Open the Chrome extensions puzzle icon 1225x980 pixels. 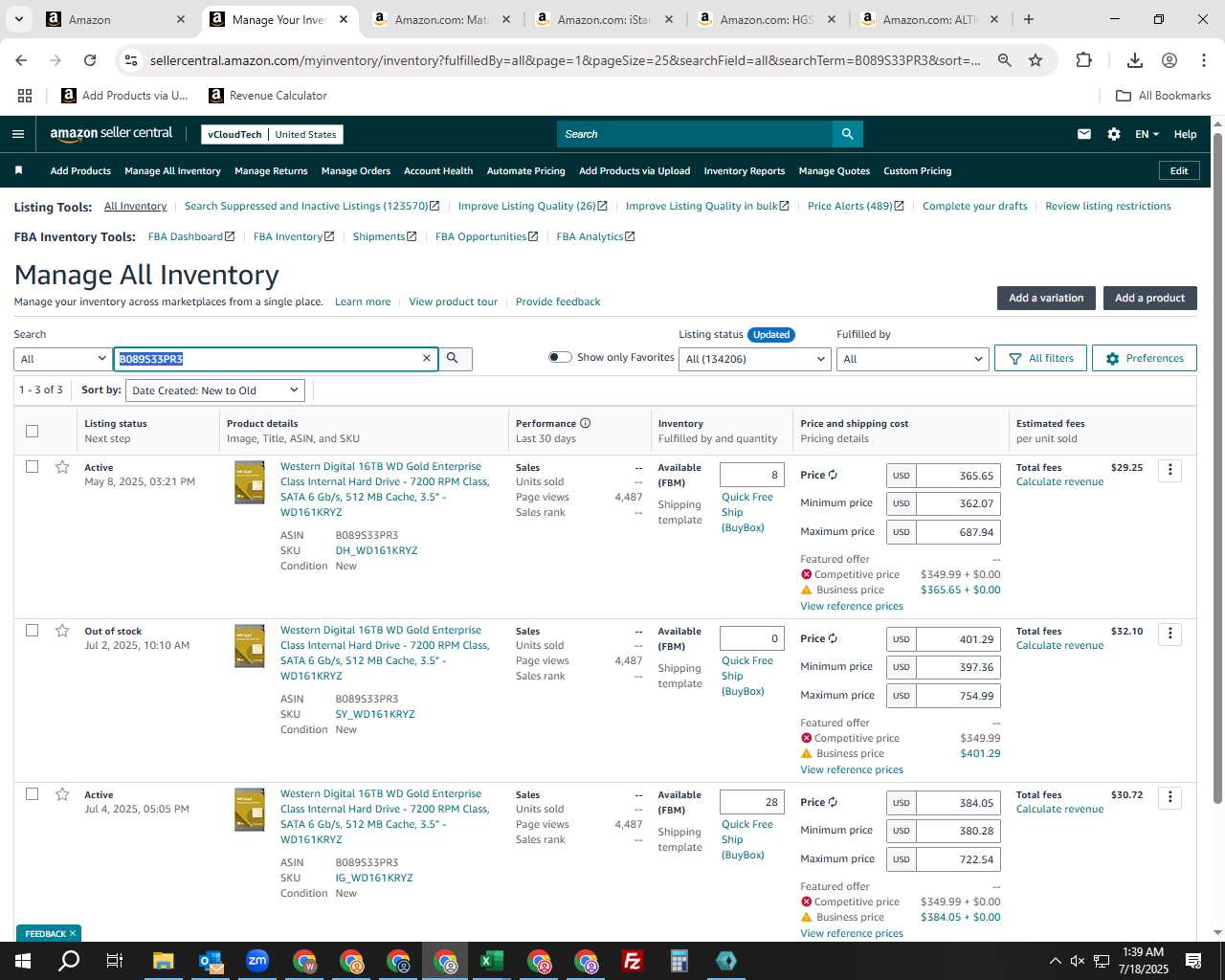[x=1083, y=60]
